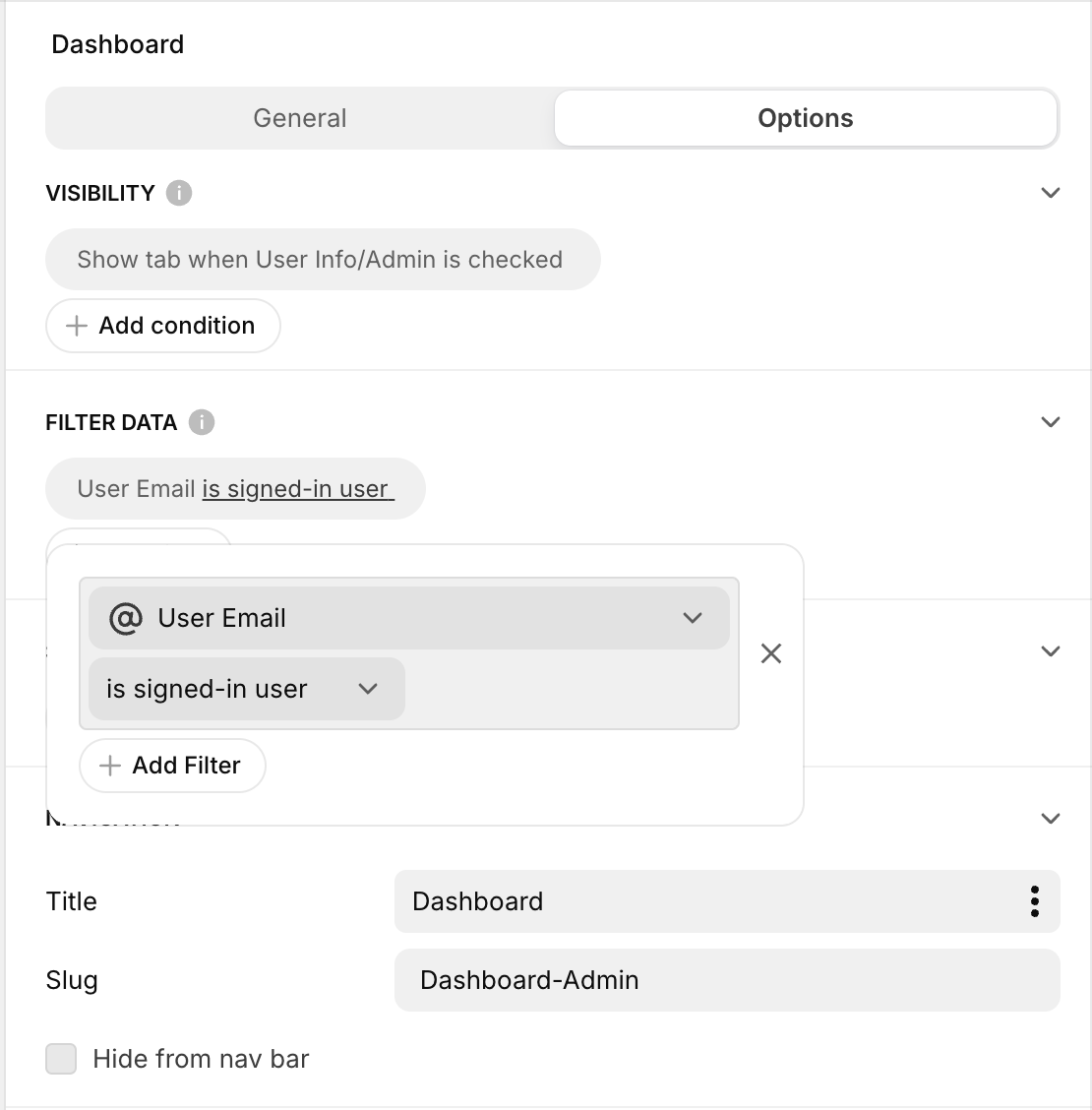Viewport: 1092px width, 1110px height.
Task: Remove filter with the X icon
Action: coord(771,653)
